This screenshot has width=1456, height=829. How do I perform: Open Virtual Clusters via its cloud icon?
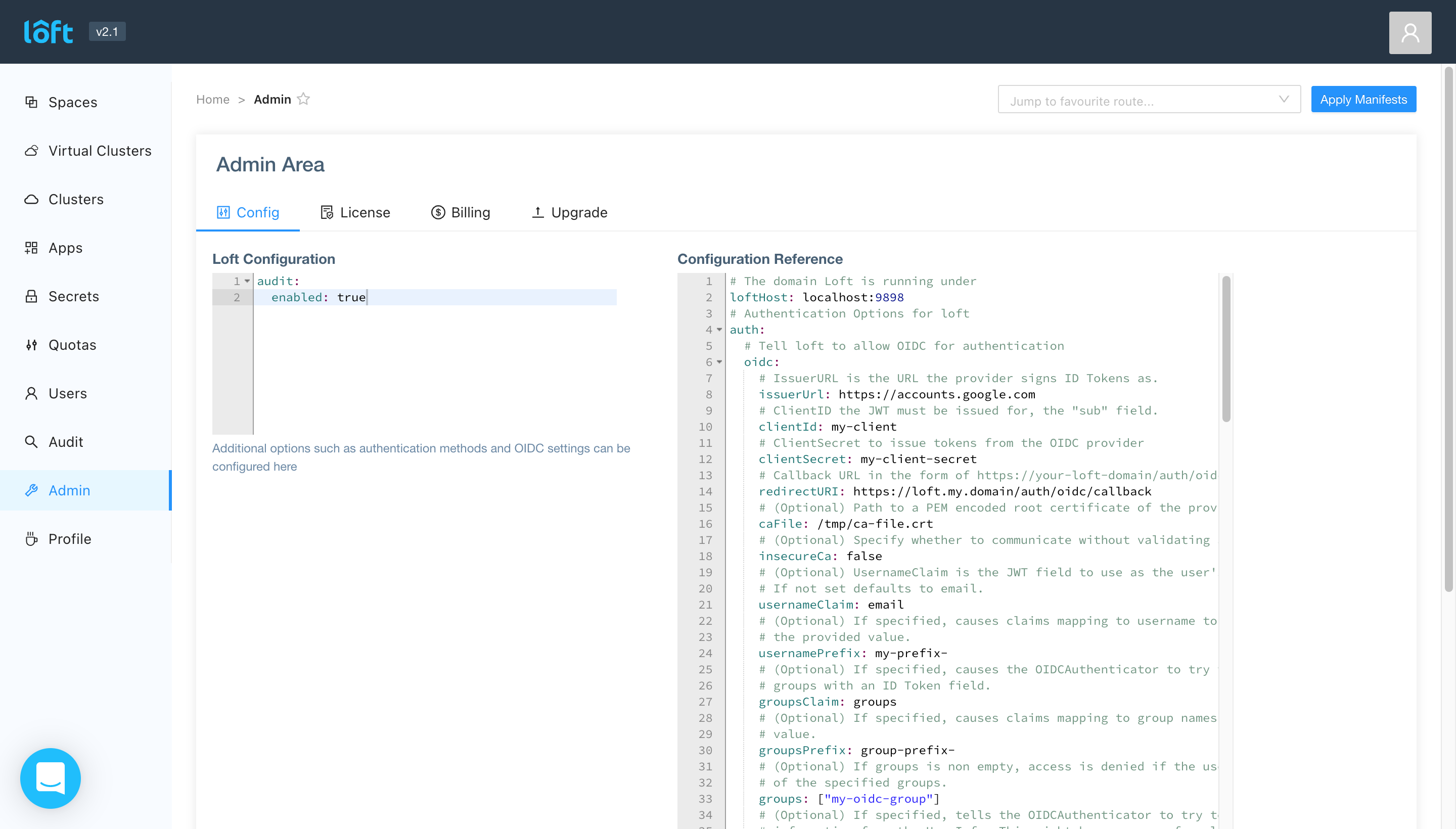(x=31, y=151)
